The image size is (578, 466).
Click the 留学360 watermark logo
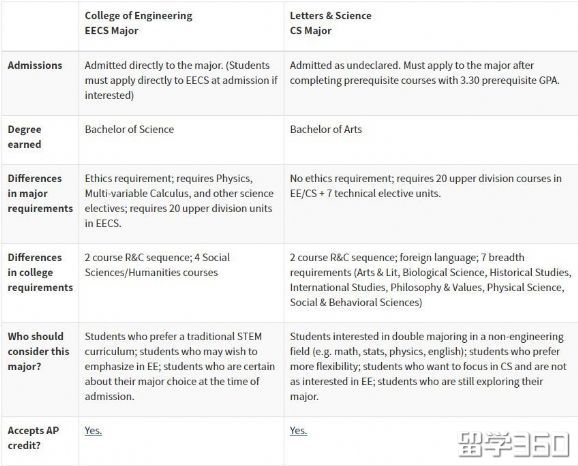[514, 445]
